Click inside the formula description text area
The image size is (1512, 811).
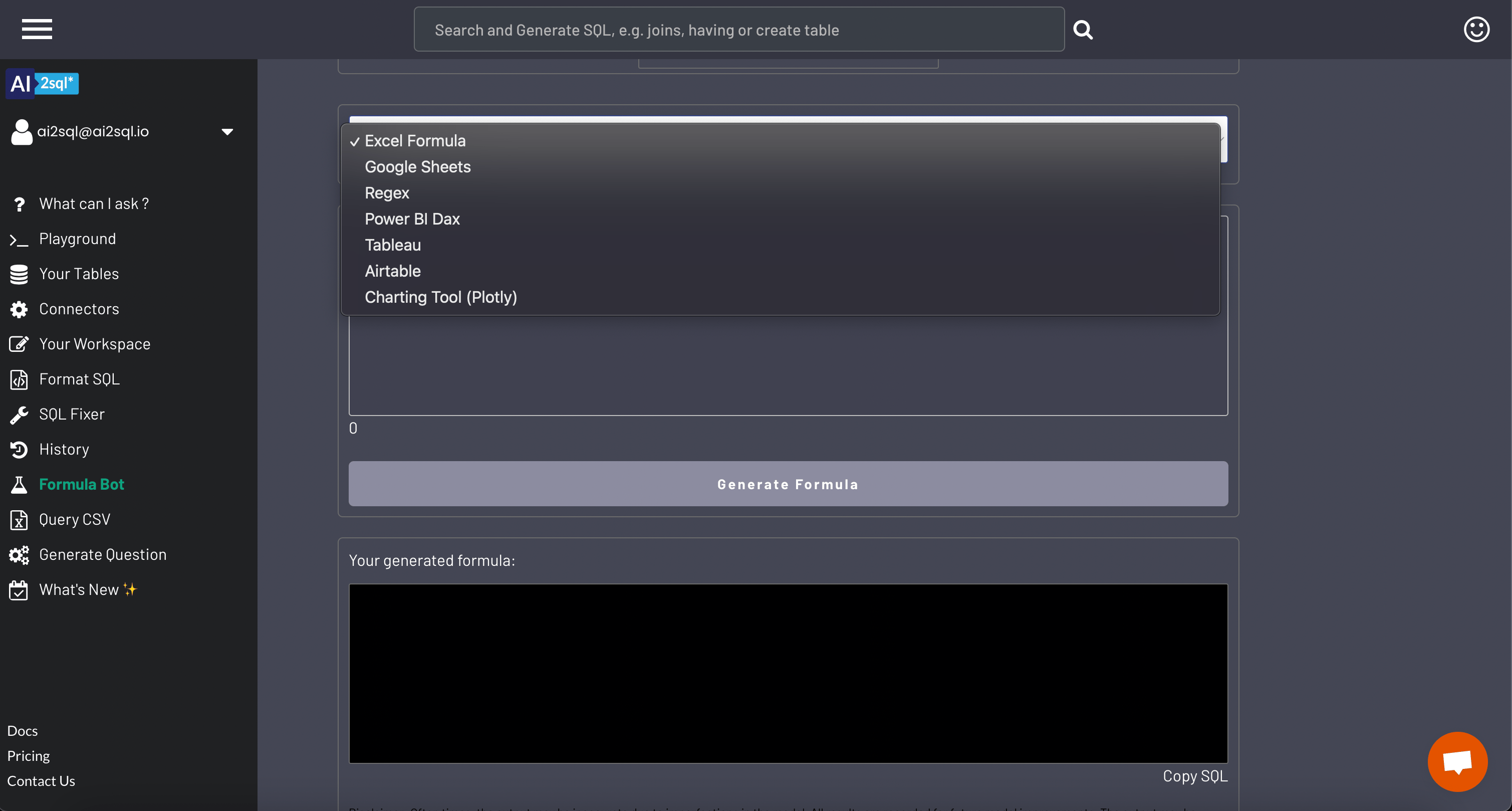tap(788, 365)
